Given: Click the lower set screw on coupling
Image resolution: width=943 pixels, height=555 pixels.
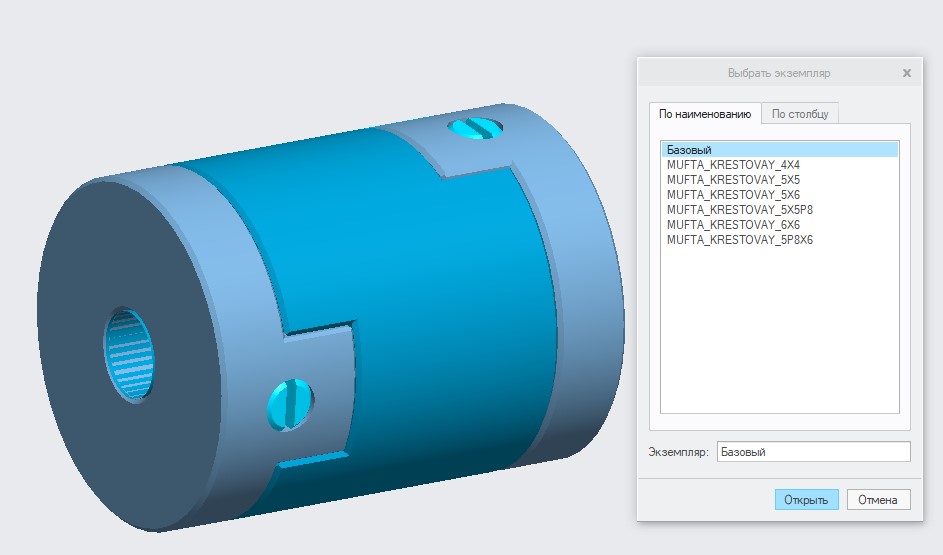Looking at the screenshot, I should coord(289,404).
